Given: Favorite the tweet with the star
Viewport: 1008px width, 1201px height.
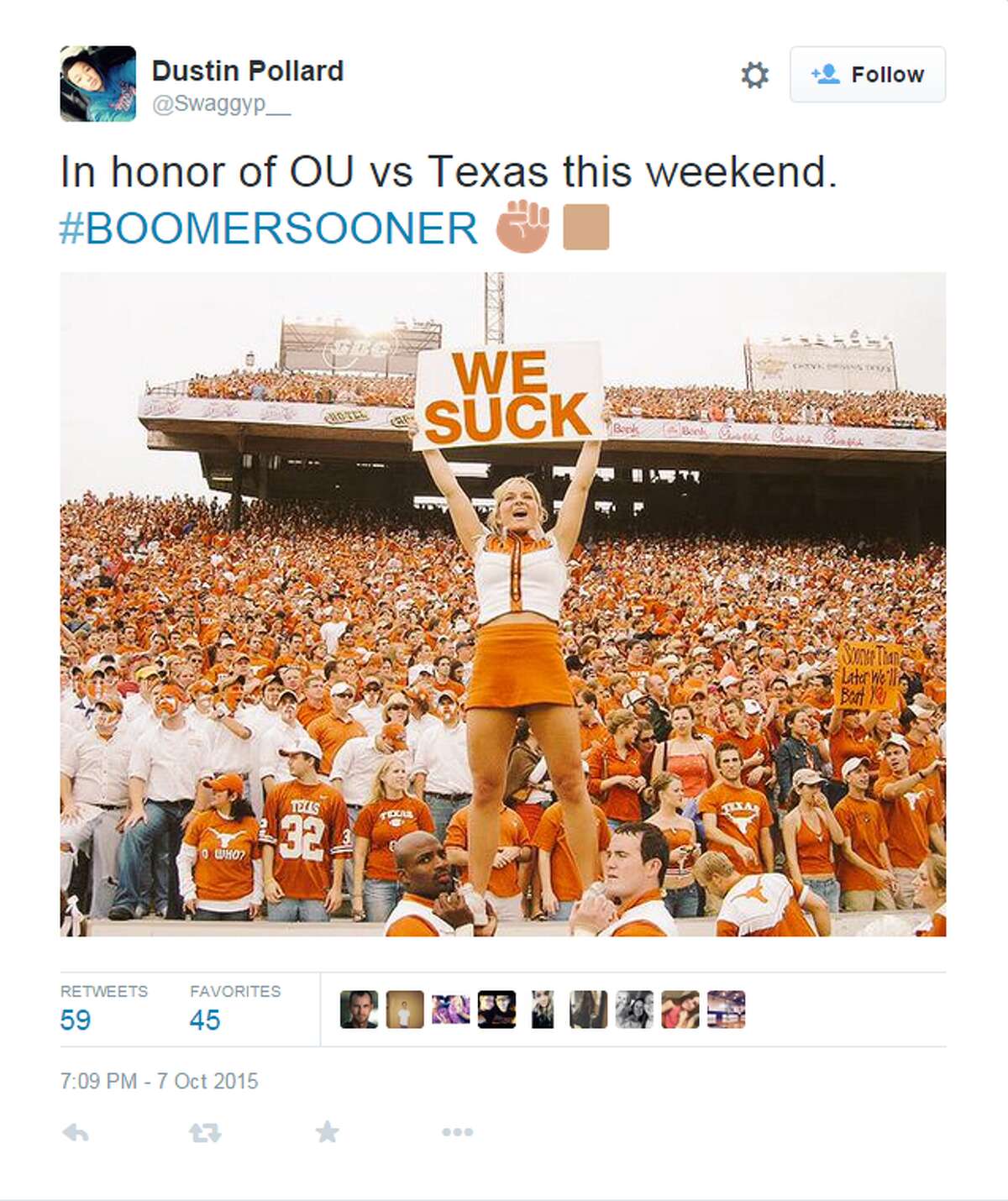Looking at the screenshot, I should click(328, 1132).
